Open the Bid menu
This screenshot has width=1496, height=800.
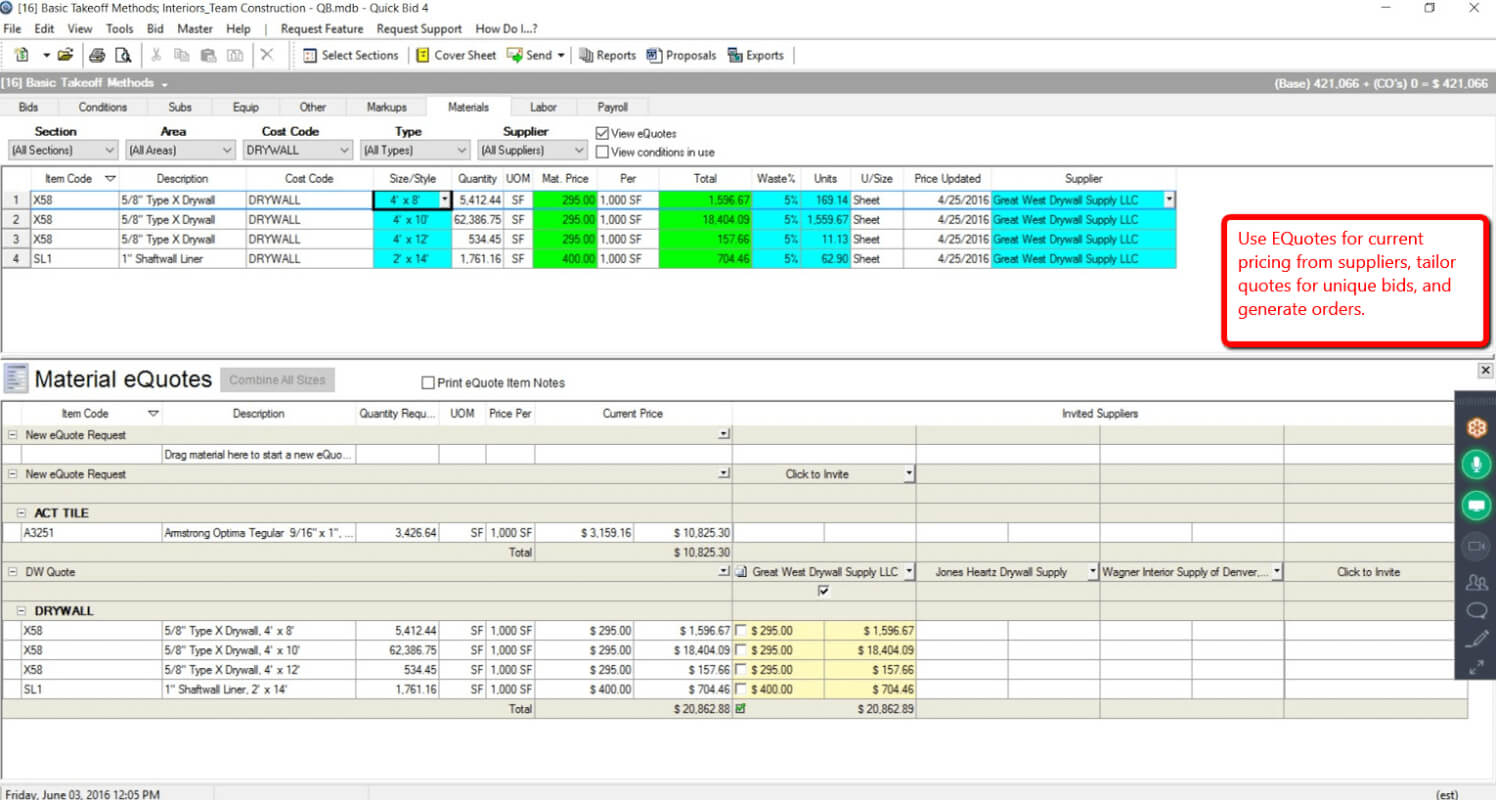pyautogui.click(x=155, y=29)
